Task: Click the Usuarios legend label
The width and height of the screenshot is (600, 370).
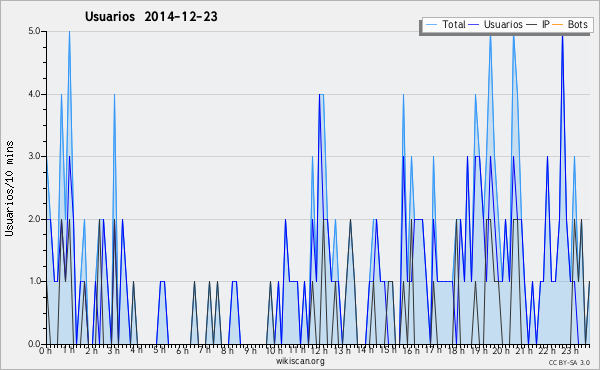Action: pos(503,24)
